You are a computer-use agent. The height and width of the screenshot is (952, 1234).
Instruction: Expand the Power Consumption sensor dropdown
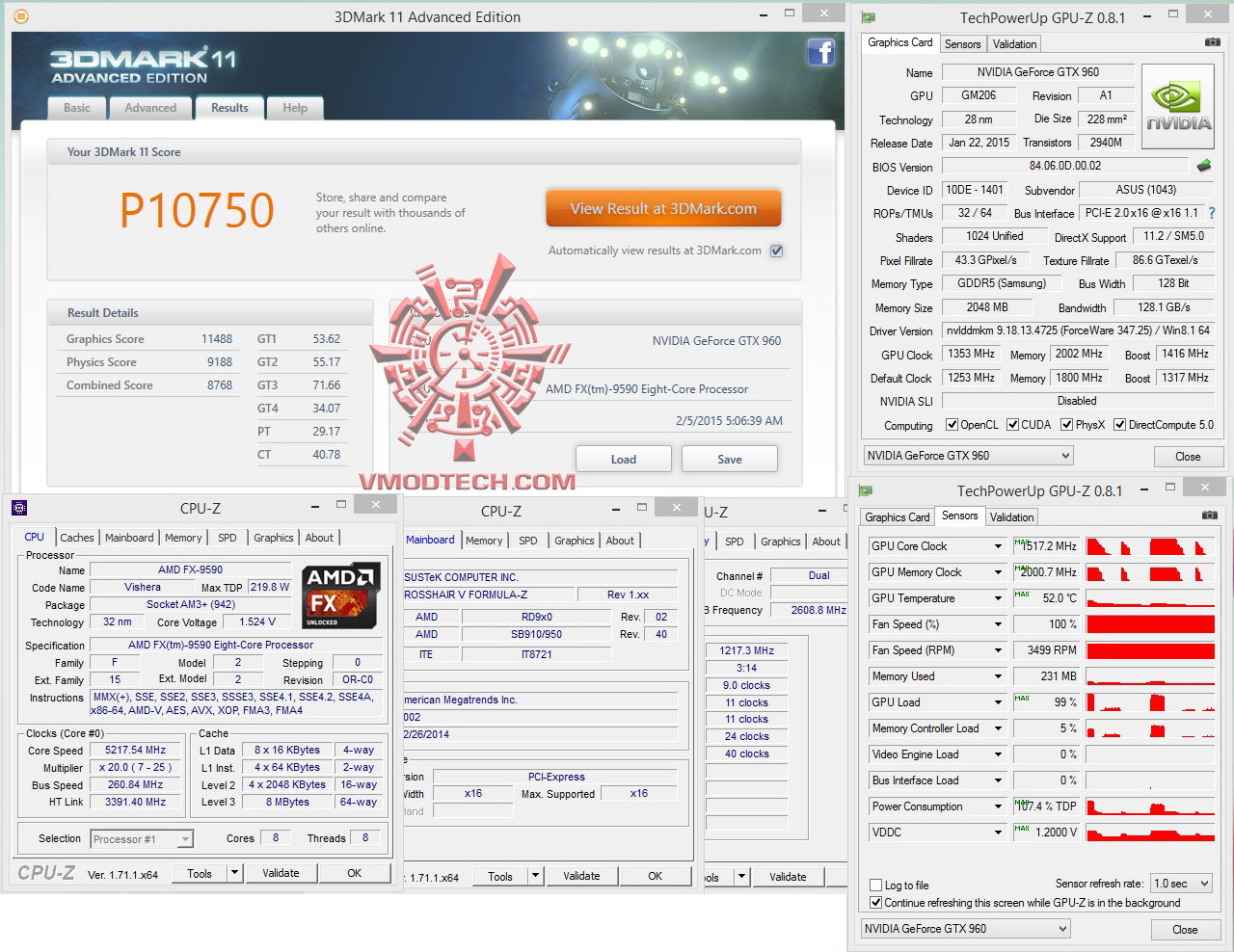(x=999, y=807)
